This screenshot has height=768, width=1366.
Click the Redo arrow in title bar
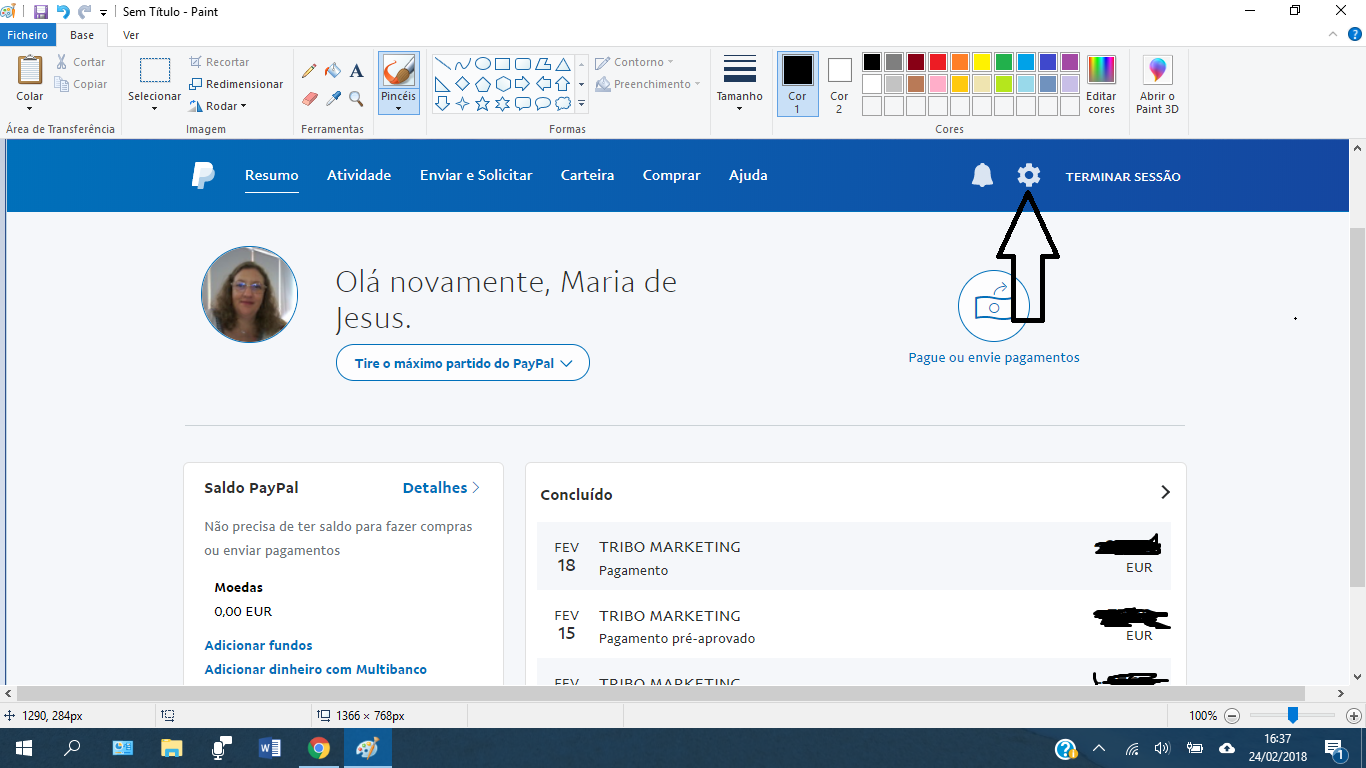coord(85,12)
